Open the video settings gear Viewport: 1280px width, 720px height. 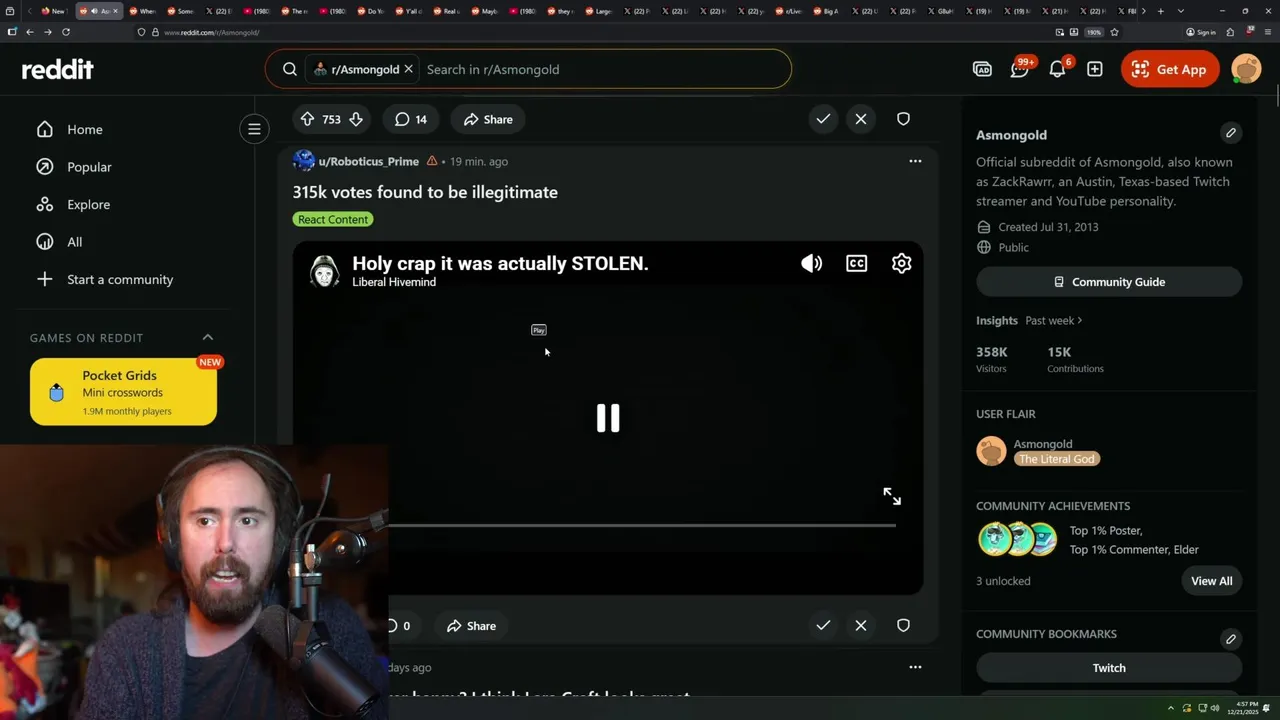click(x=901, y=263)
